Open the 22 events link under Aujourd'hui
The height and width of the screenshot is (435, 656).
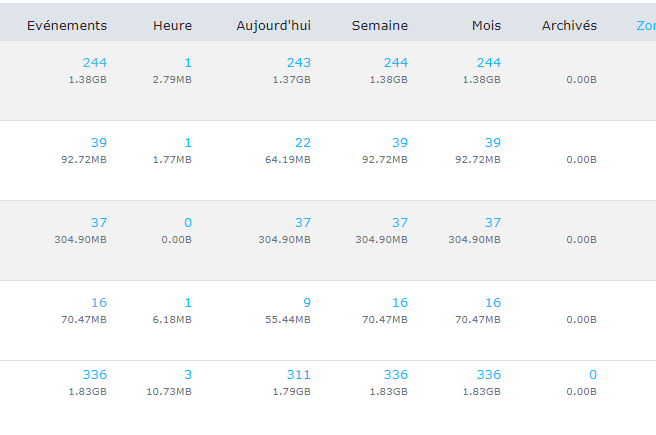pos(303,143)
